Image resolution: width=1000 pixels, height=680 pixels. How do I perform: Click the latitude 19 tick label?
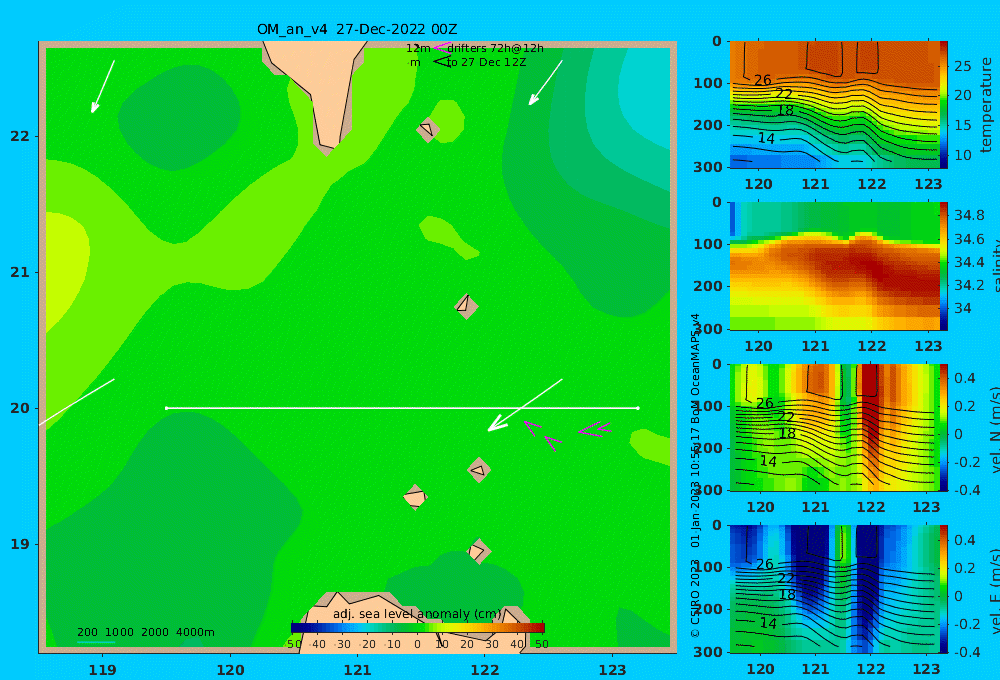pyautogui.click(x=20, y=544)
